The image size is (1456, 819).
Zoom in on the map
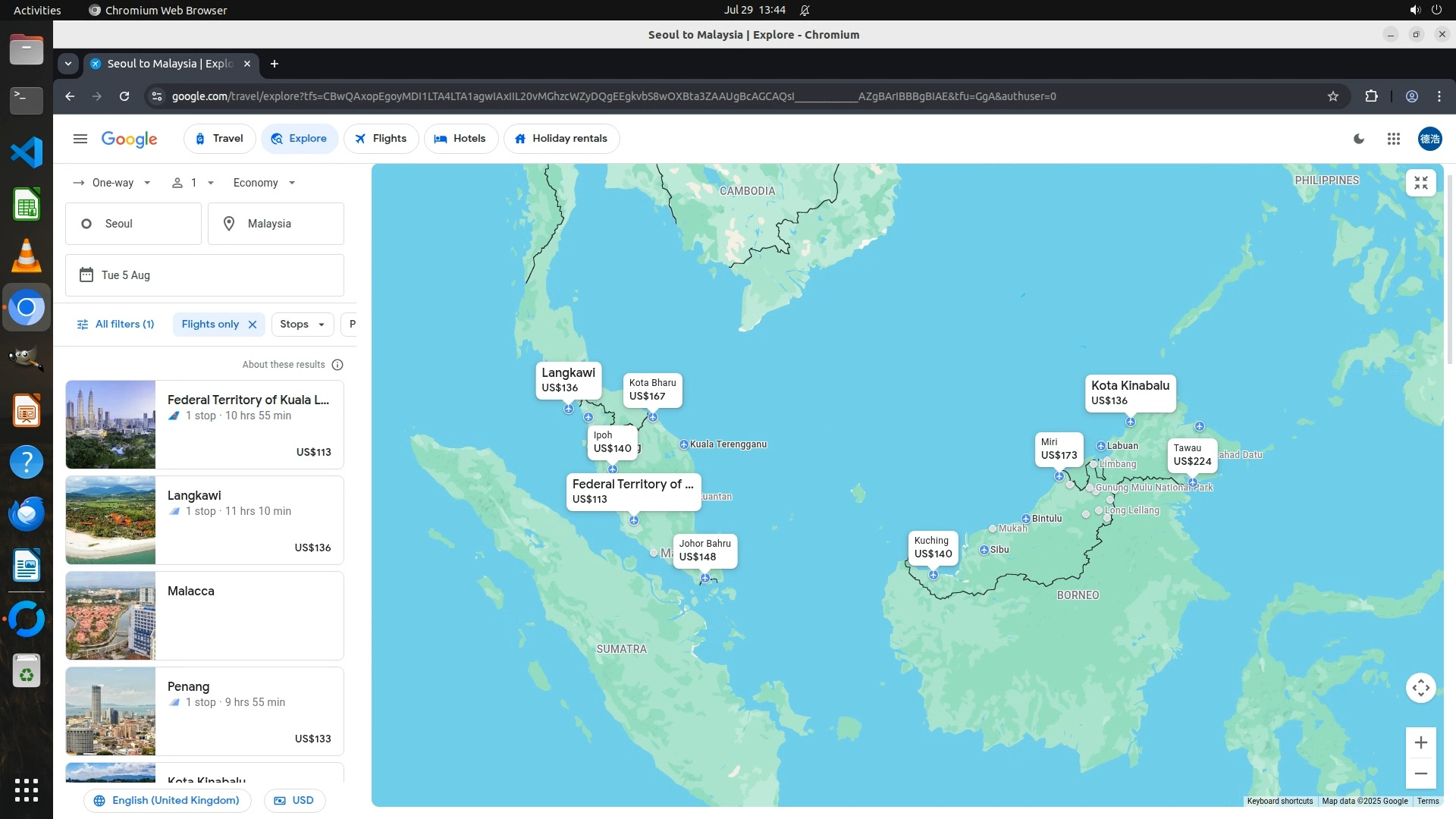(x=1420, y=742)
